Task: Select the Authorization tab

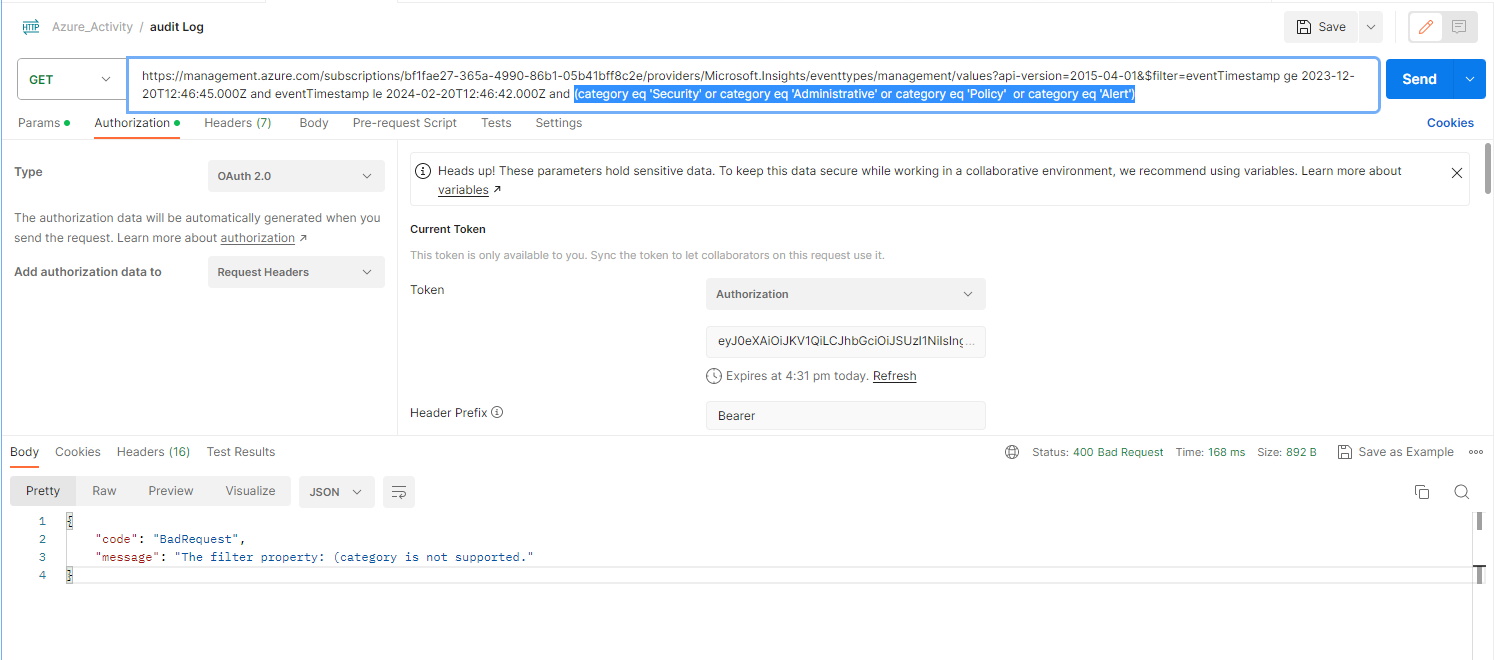Action: click(x=137, y=123)
